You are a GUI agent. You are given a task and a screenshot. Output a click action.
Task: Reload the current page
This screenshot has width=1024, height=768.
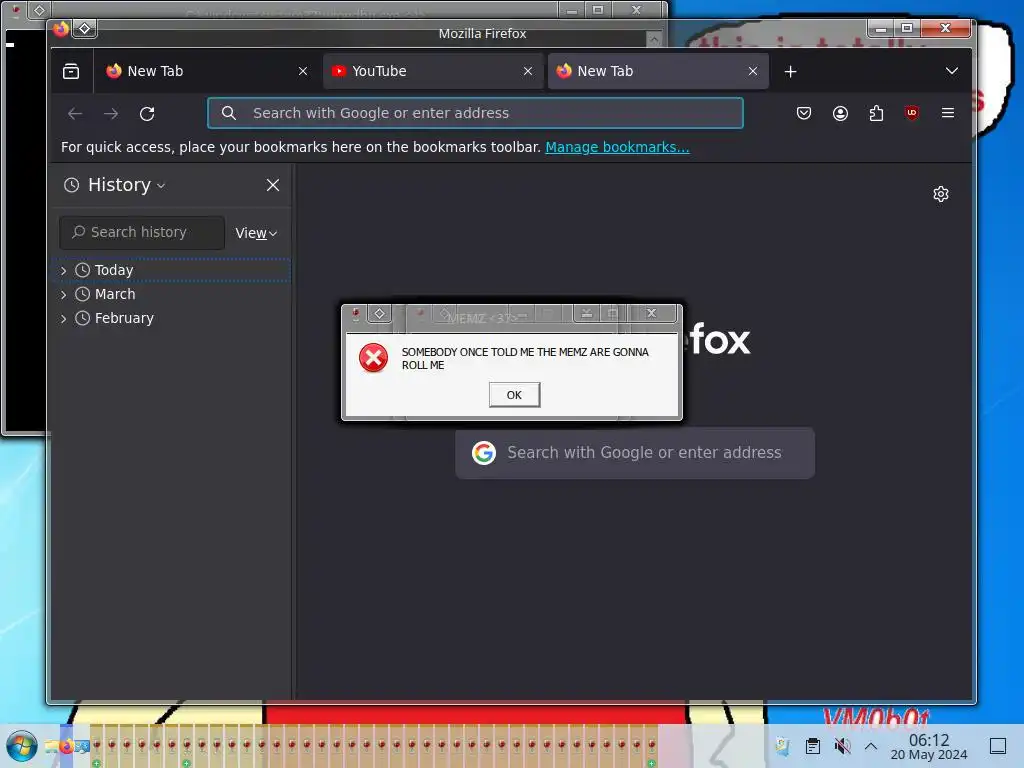coord(147,114)
